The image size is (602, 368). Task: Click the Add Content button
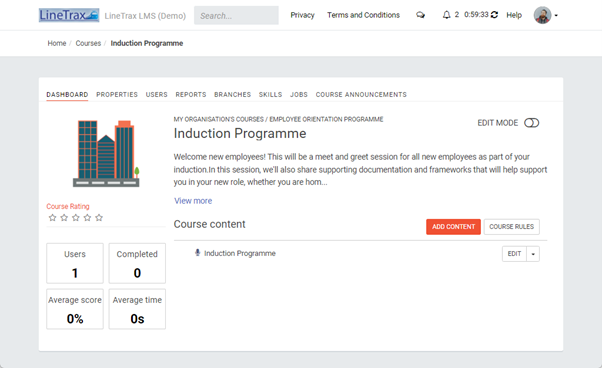click(453, 227)
